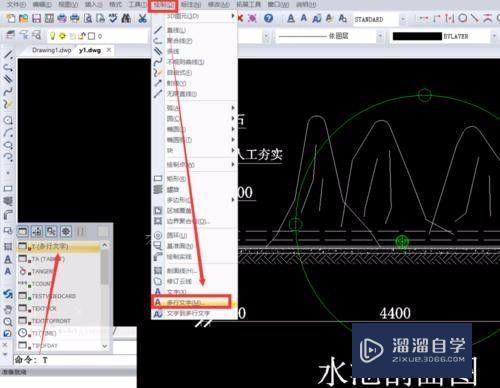This screenshot has height=388, width=500.
Task: Click the Save floppy disk icon
Action: [x=36, y=18]
